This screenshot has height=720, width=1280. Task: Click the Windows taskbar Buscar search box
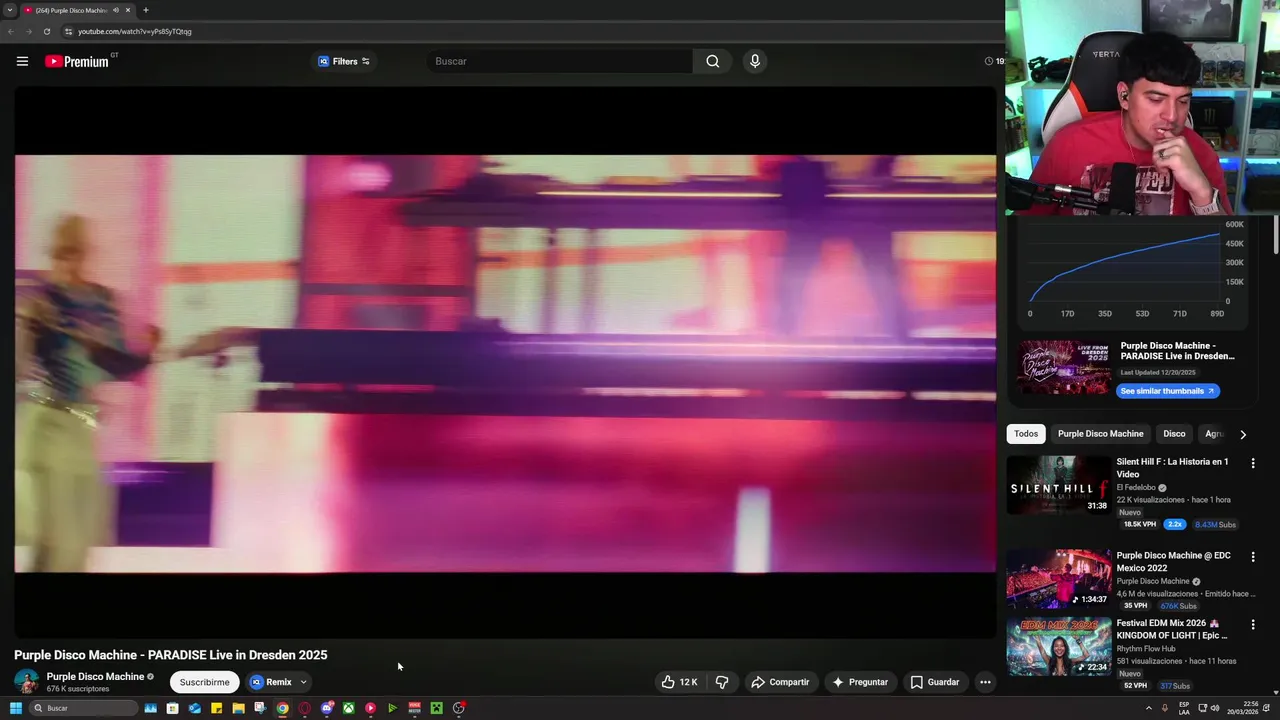(x=83, y=708)
